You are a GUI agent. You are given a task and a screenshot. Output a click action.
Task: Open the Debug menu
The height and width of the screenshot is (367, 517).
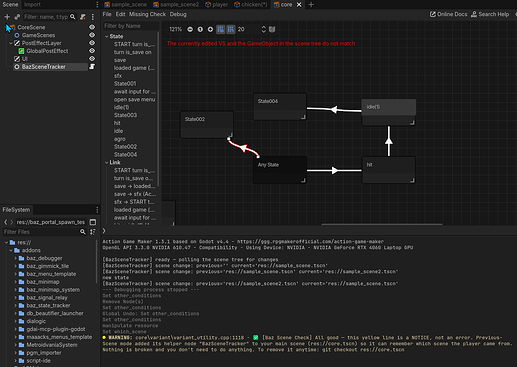(178, 14)
